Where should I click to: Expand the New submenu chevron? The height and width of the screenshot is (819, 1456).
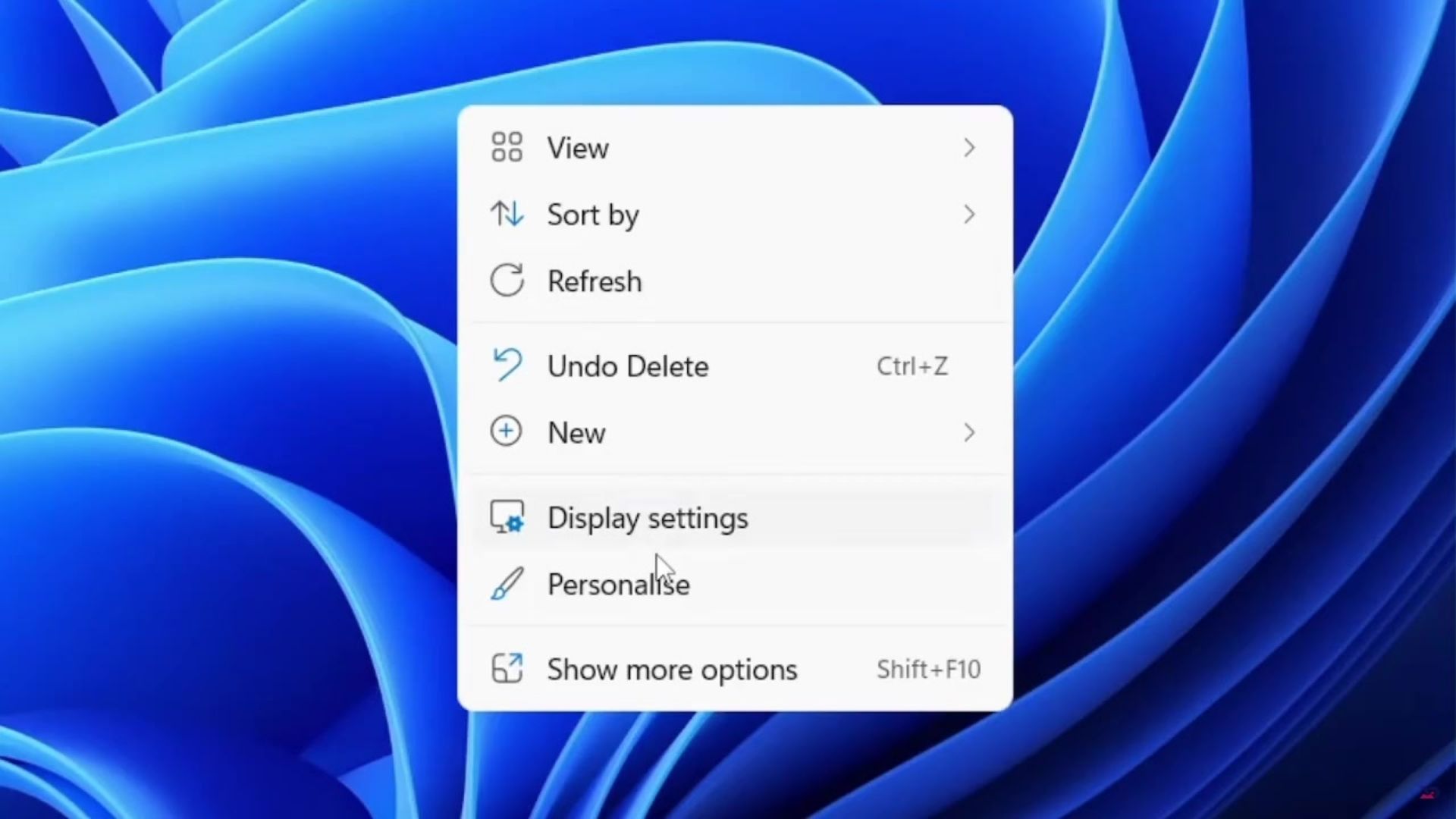(969, 432)
